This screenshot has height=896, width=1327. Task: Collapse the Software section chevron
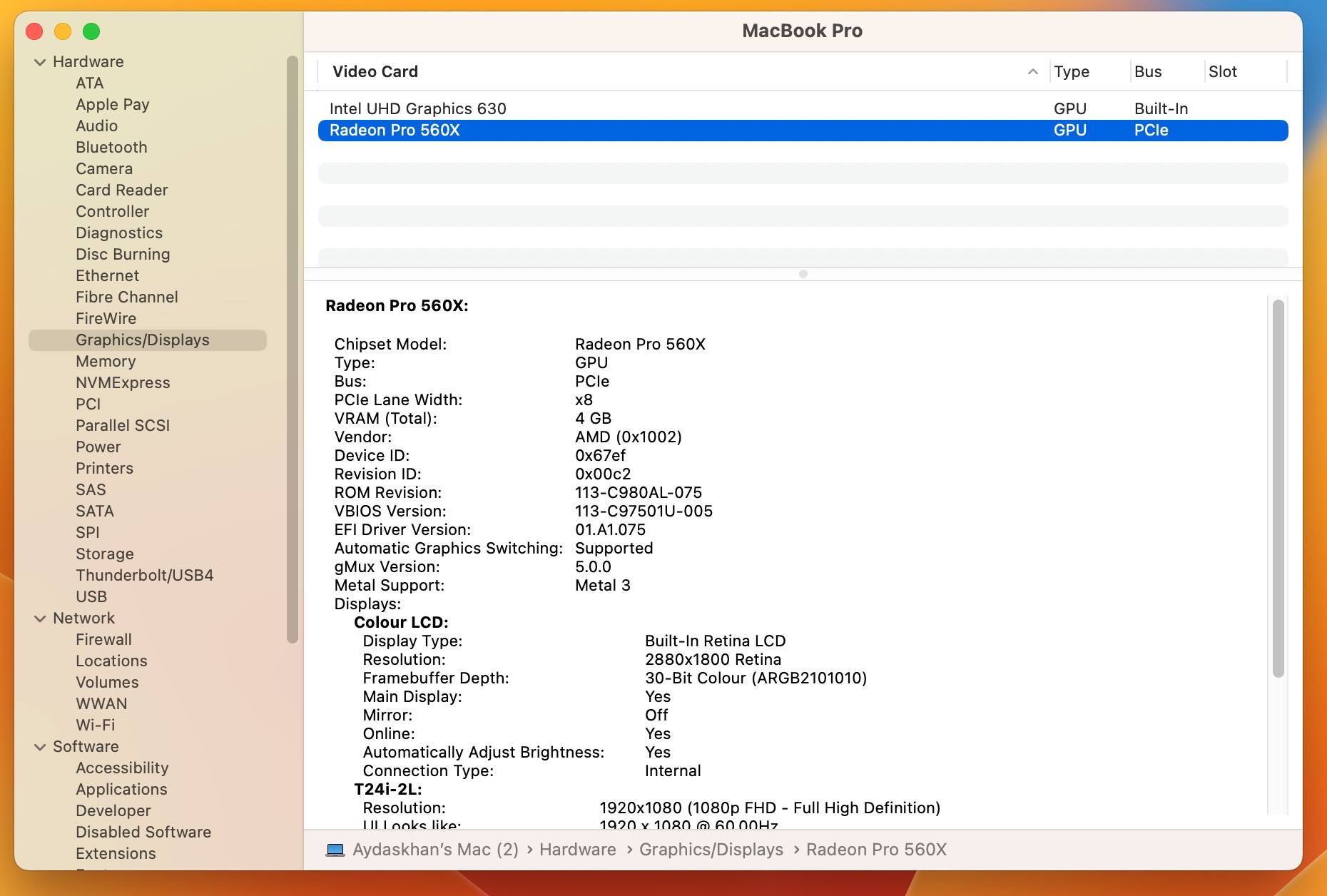(x=40, y=747)
